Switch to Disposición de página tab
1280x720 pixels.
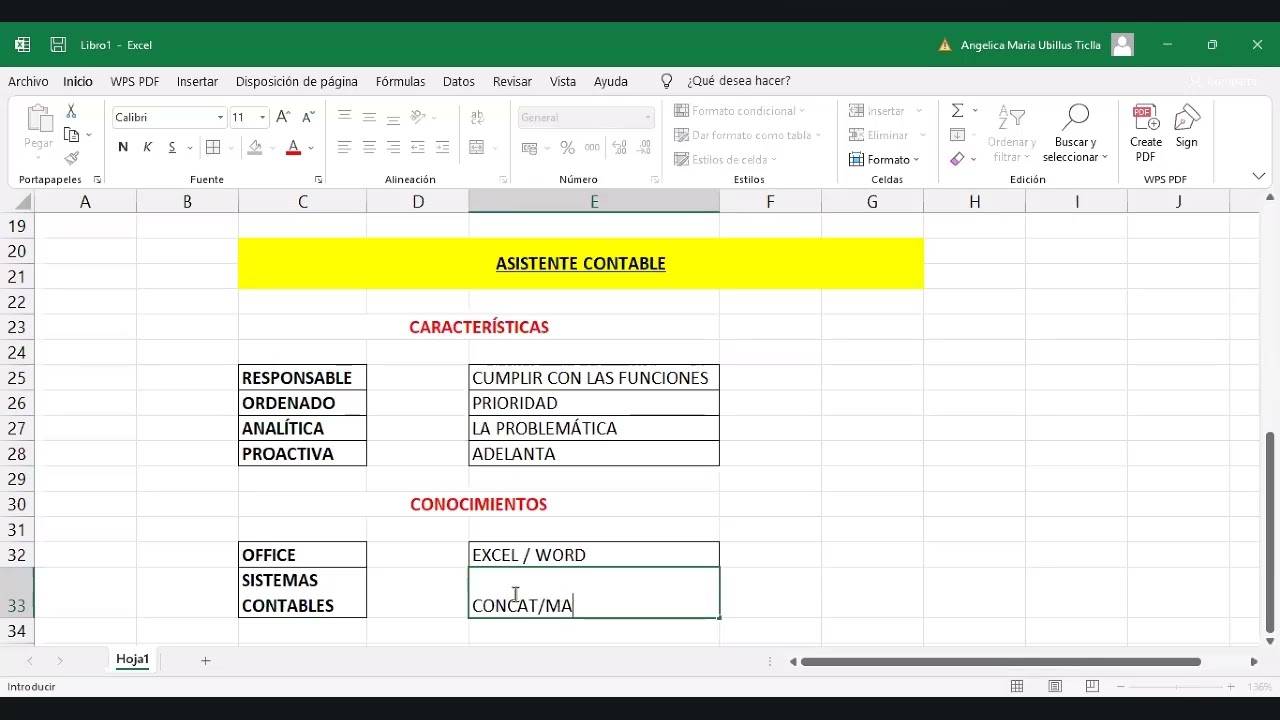click(297, 81)
